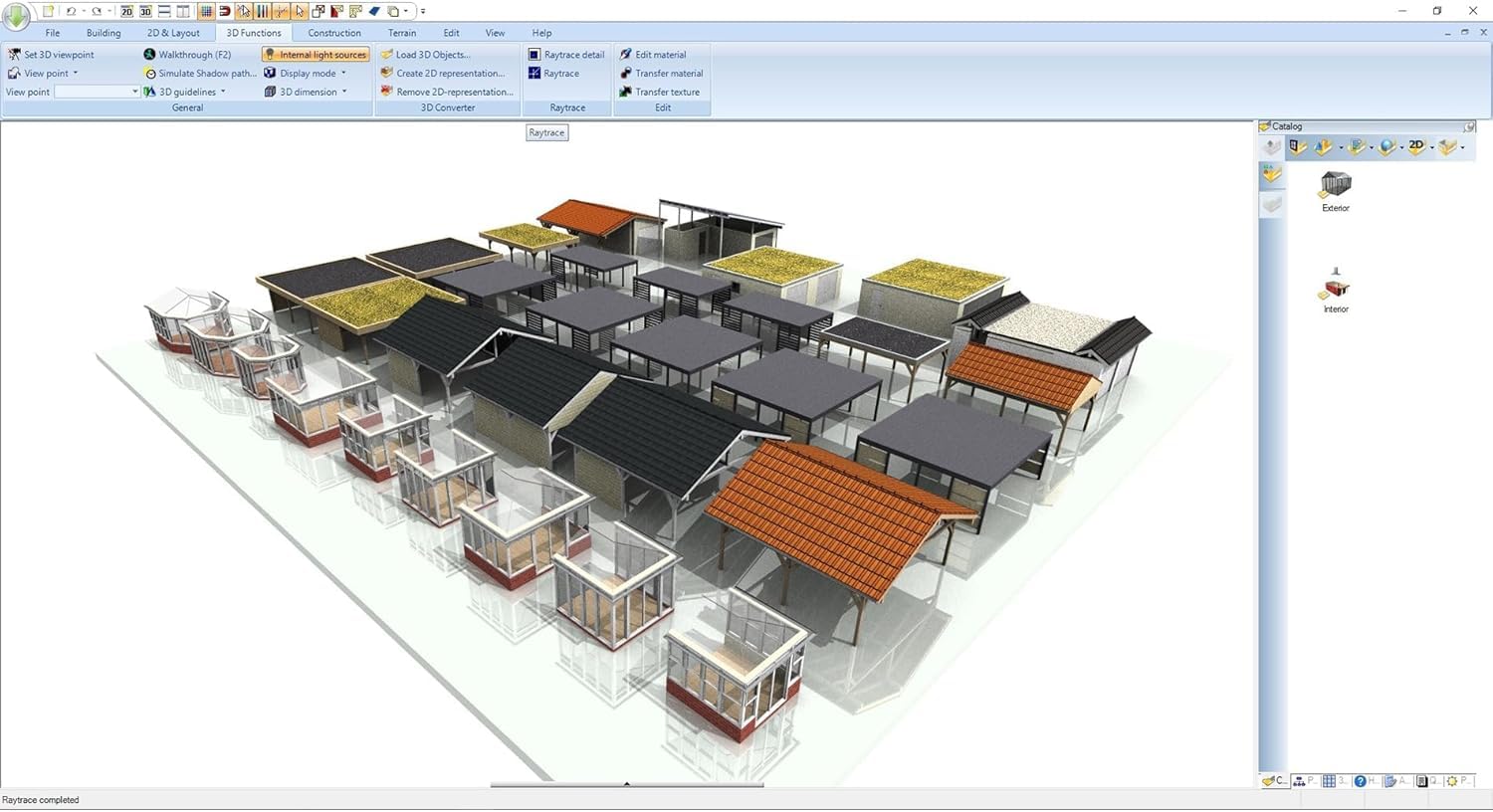
Task: Open the View point combo box
Action: [x=135, y=92]
